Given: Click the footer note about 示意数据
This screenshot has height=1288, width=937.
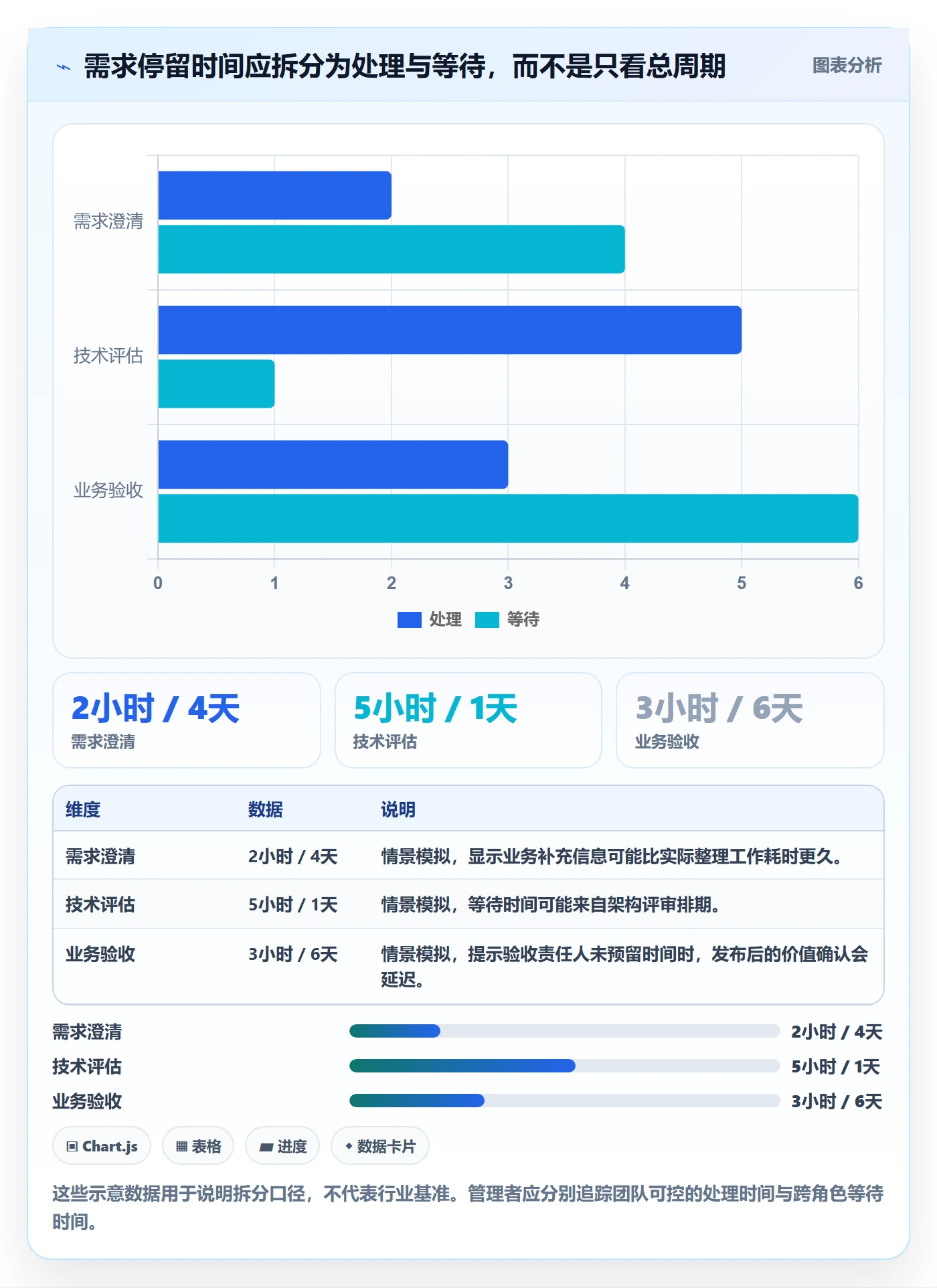Looking at the screenshot, I should pos(468,1207).
